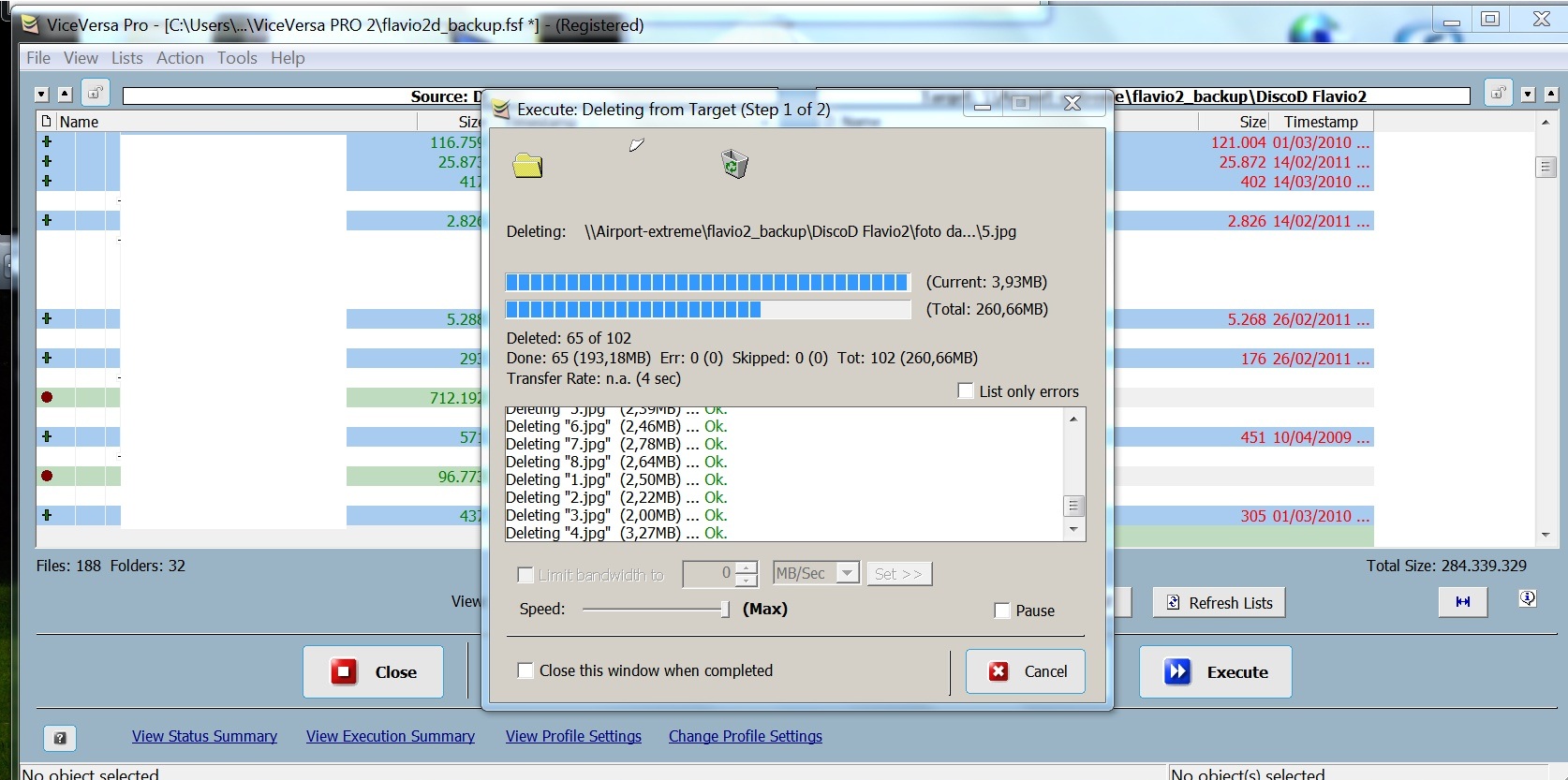Click the plus icon in the 451 row
Image resolution: width=1568 pixels, height=780 pixels.
[x=46, y=437]
